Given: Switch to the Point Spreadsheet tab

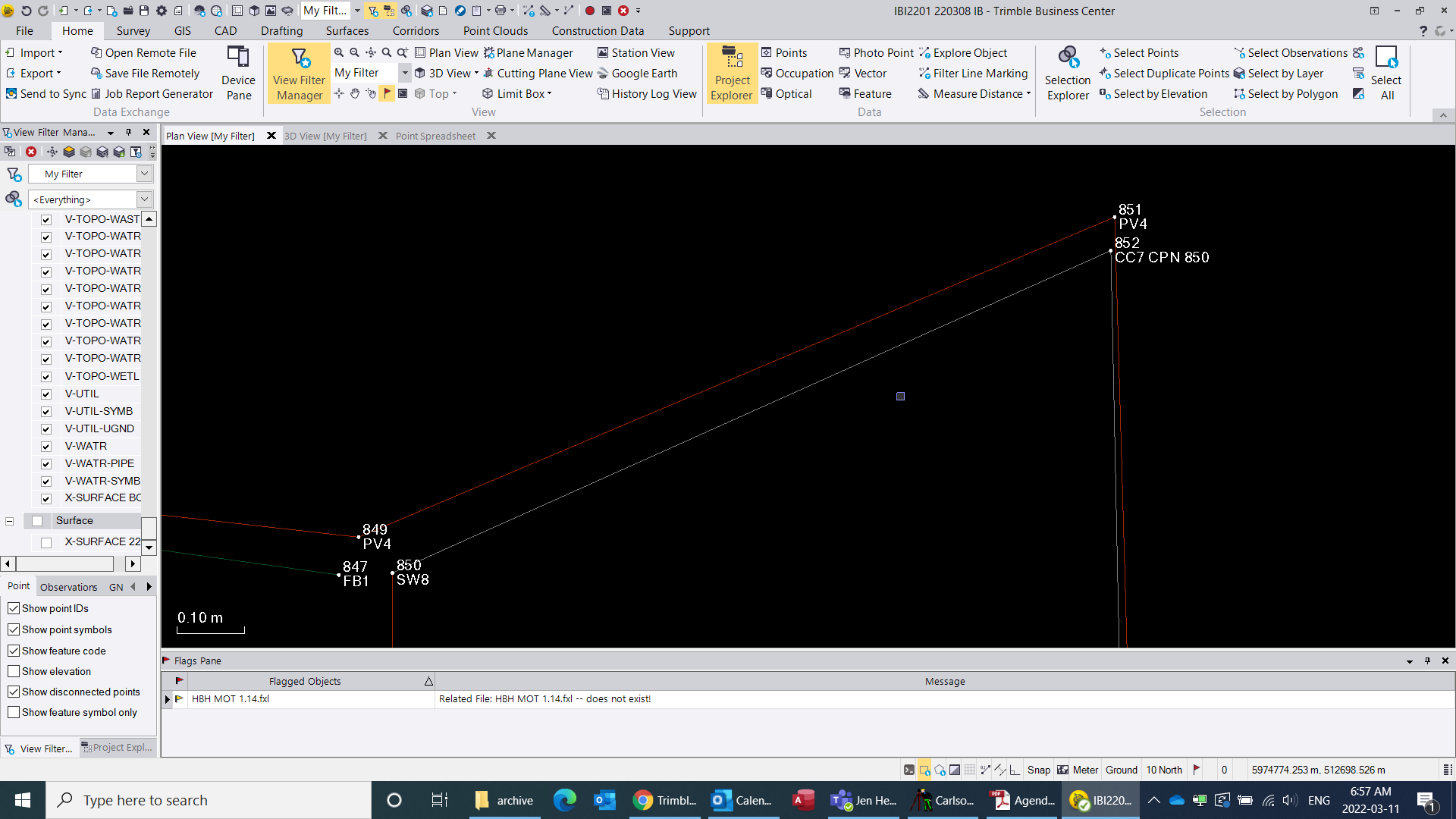Looking at the screenshot, I should (x=435, y=135).
